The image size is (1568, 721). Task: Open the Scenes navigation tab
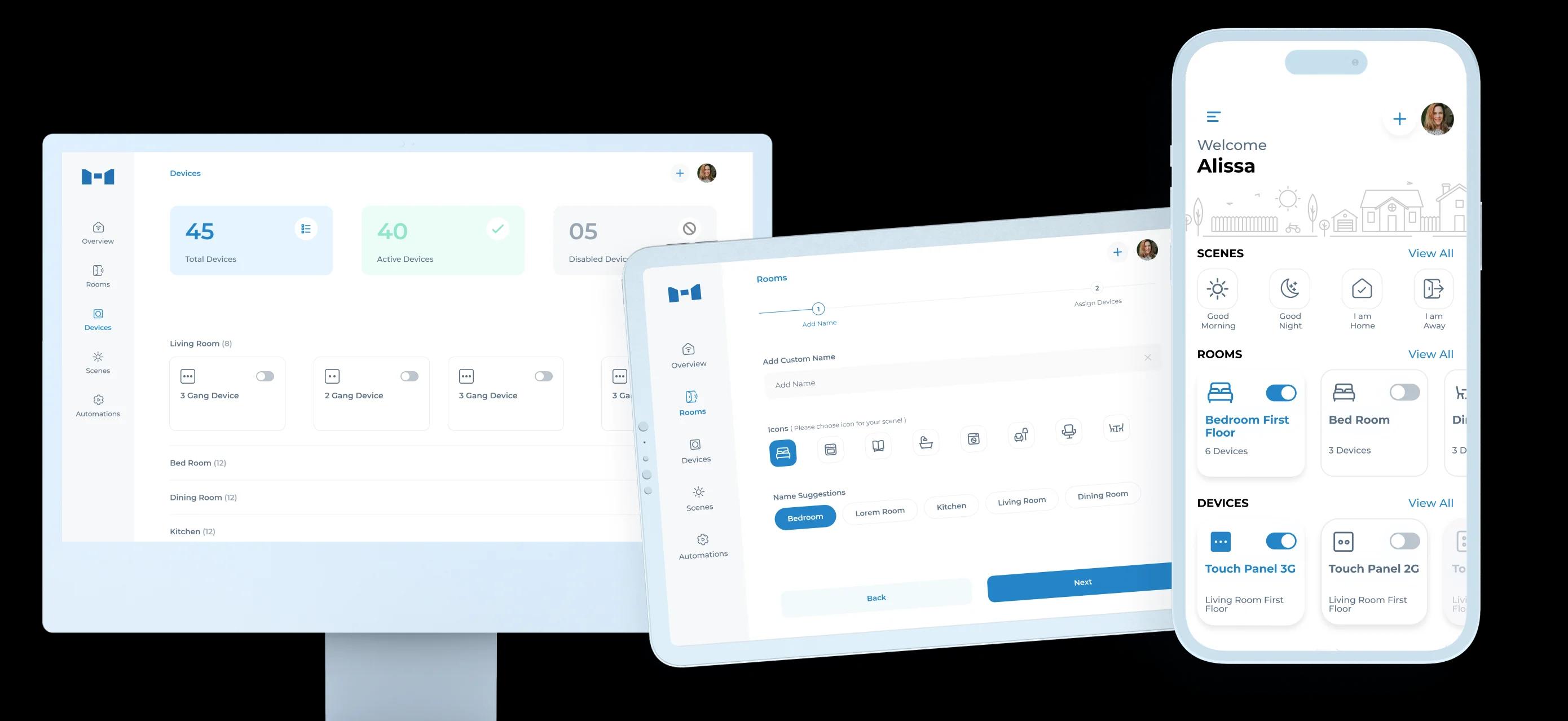click(96, 362)
